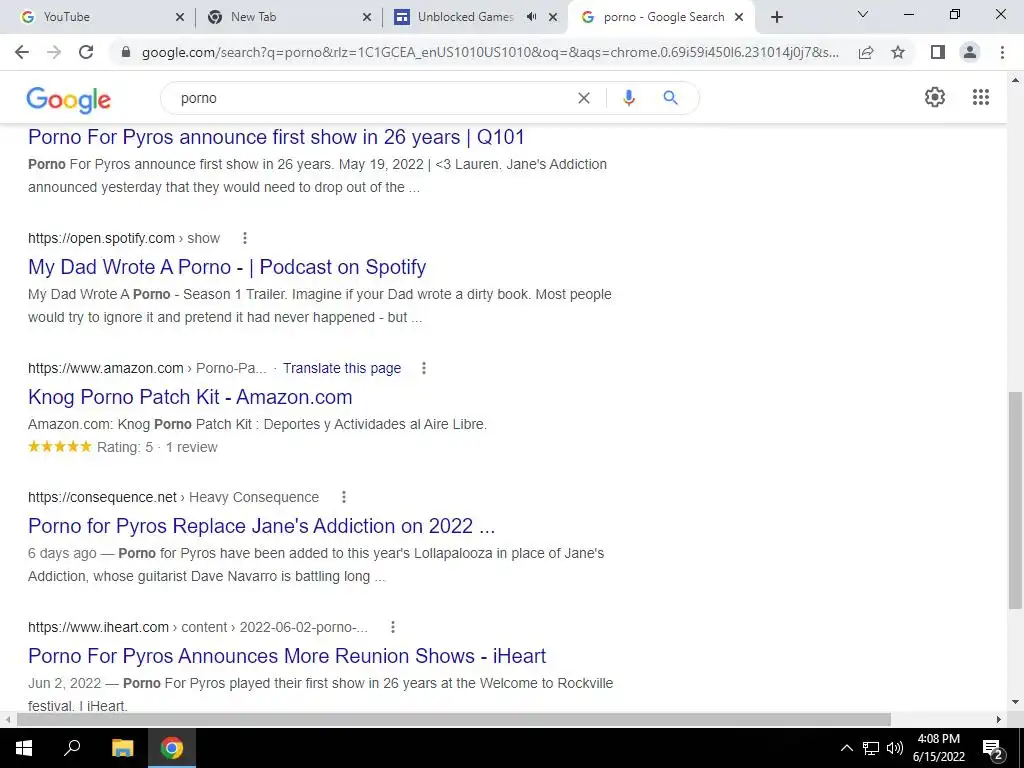The height and width of the screenshot is (768, 1024).
Task: Open the browser side panel
Action: 938,52
